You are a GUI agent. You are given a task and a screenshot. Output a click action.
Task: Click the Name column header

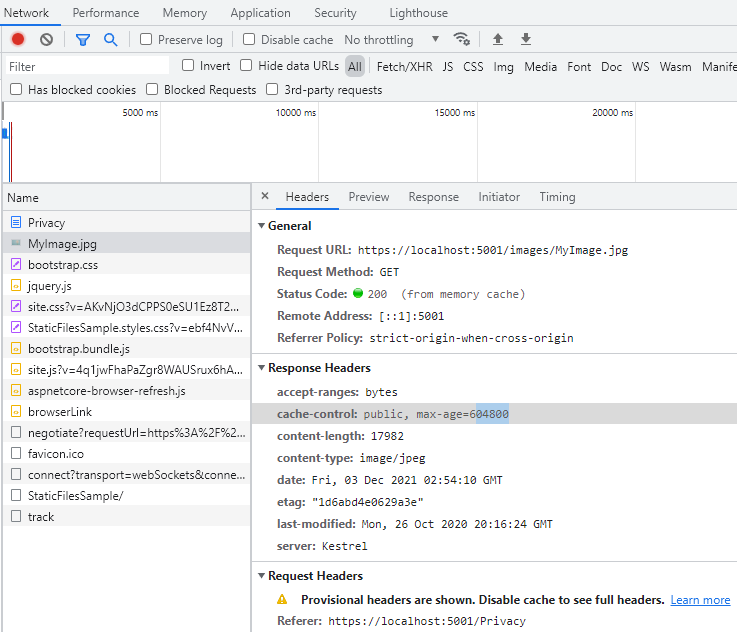pyautogui.click(x=126, y=197)
